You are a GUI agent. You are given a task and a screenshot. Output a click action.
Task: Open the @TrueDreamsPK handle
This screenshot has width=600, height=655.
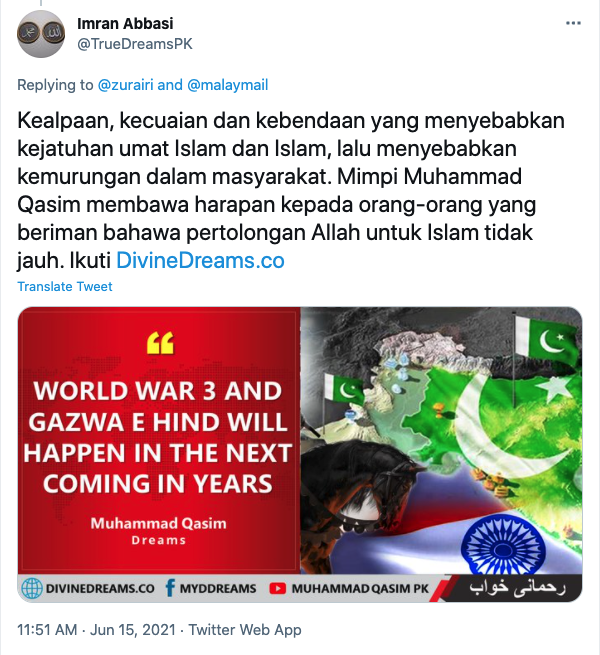[x=135, y=44]
